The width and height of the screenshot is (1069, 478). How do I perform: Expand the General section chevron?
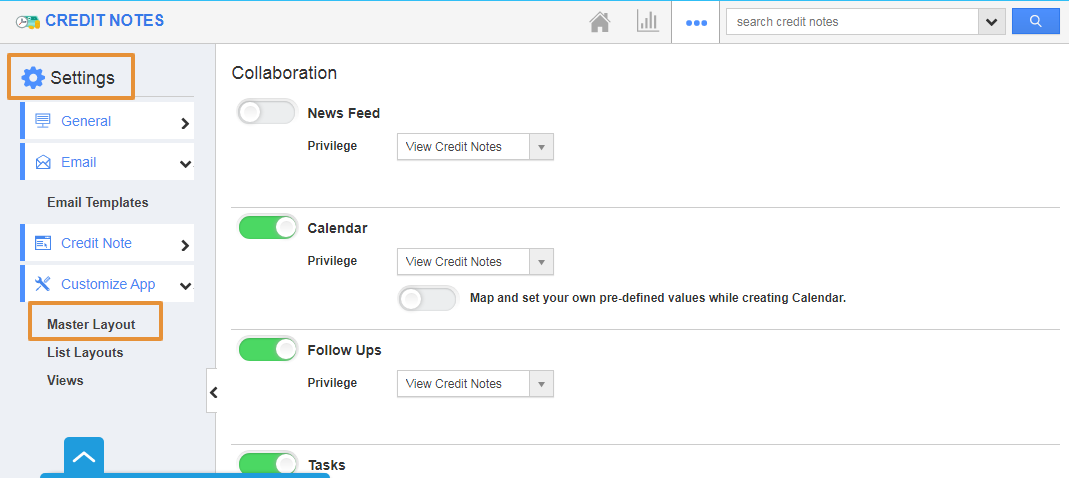click(x=185, y=123)
